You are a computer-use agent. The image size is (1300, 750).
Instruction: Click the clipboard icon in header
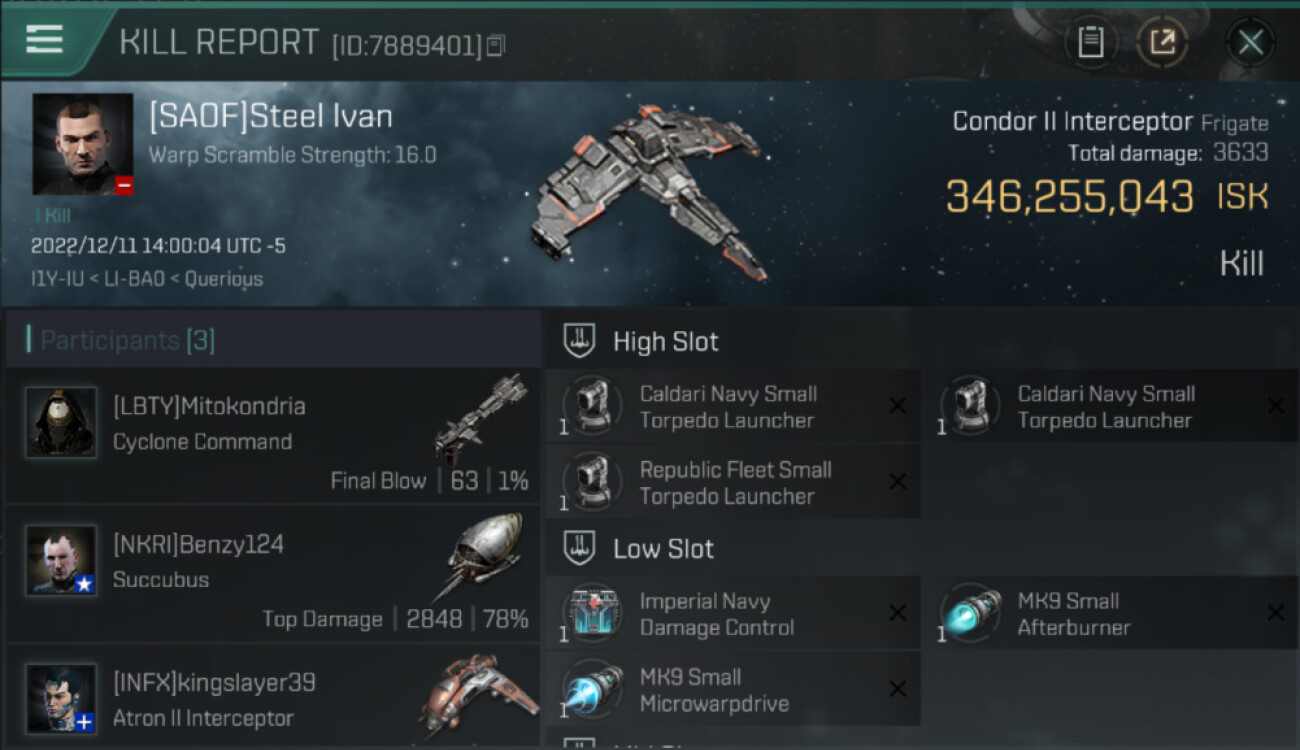[x=1091, y=42]
